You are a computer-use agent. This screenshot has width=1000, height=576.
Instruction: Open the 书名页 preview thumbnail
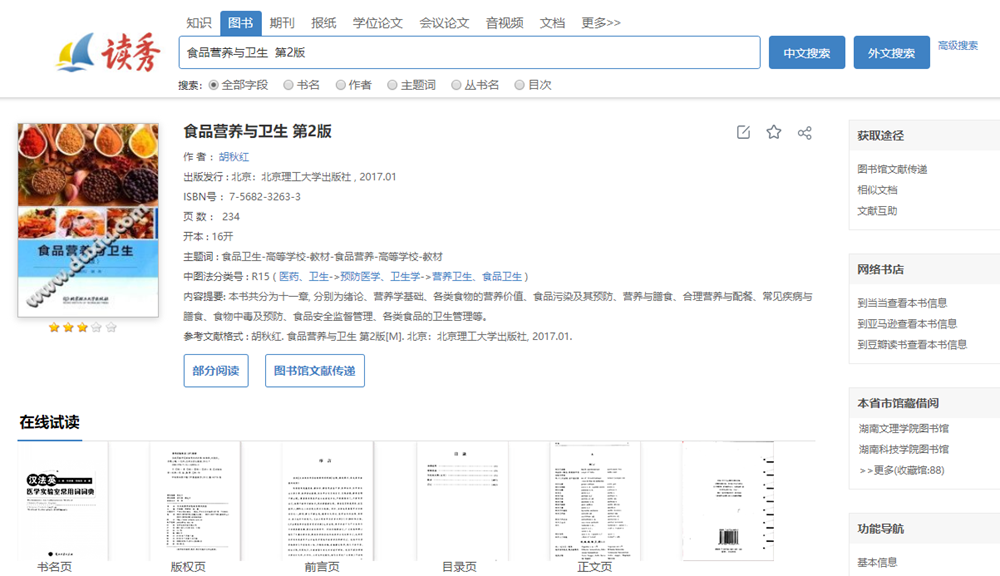(x=63, y=501)
